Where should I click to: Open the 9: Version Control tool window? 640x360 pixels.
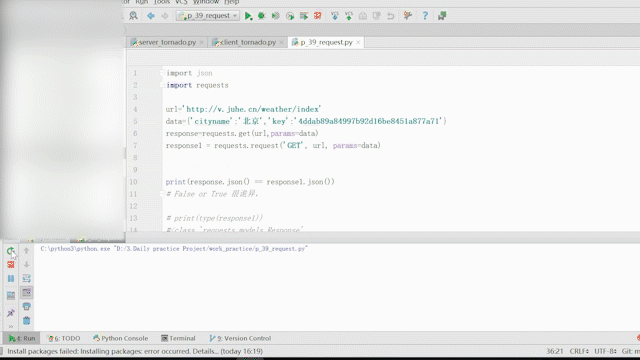(240, 338)
